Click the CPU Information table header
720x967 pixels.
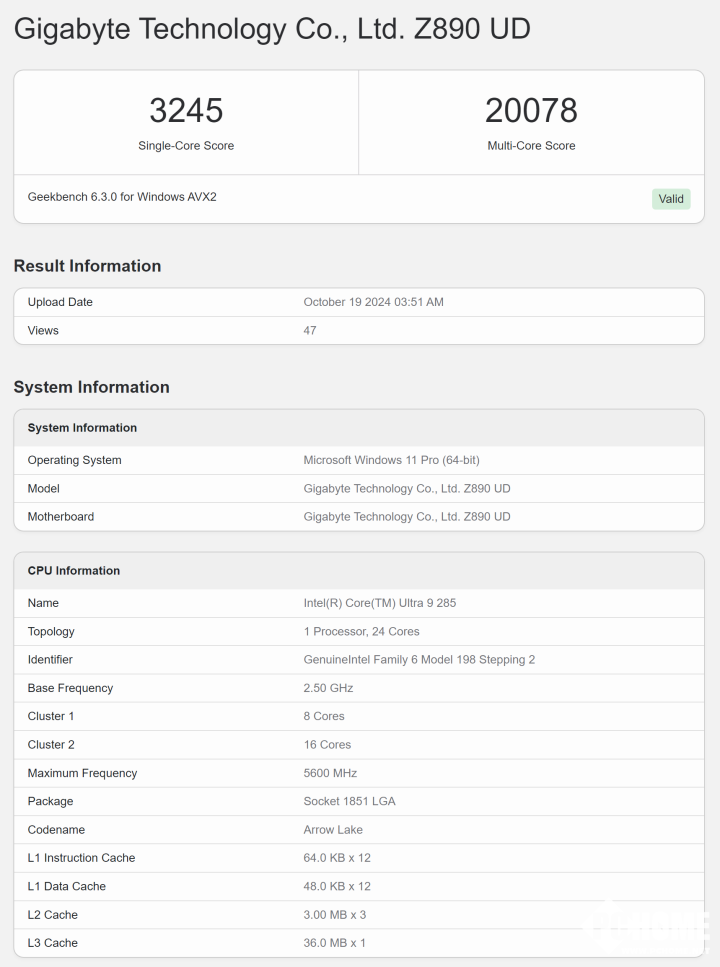click(74, 571)
